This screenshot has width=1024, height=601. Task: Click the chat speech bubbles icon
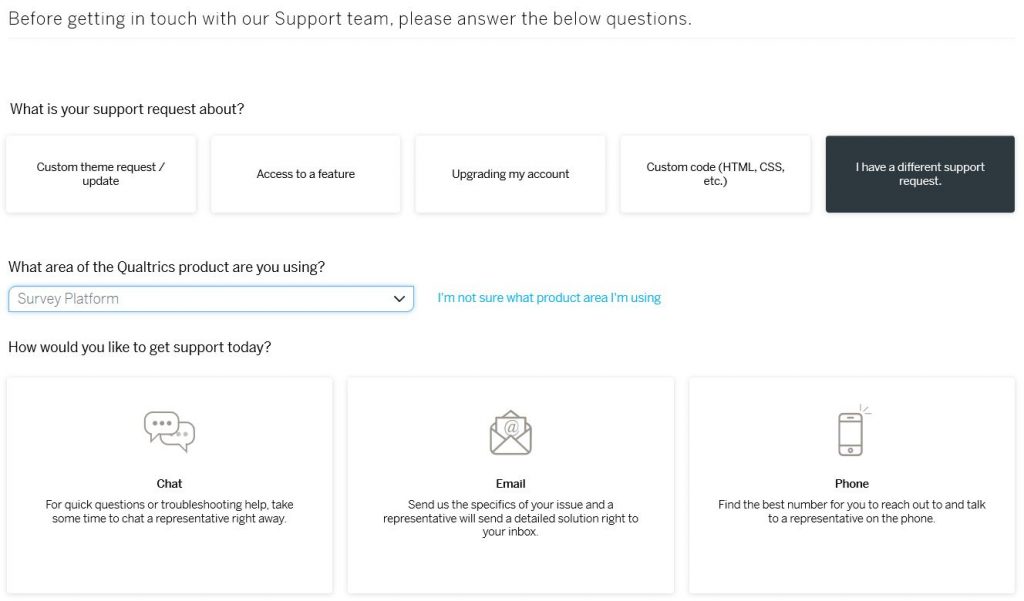point(169,431)
